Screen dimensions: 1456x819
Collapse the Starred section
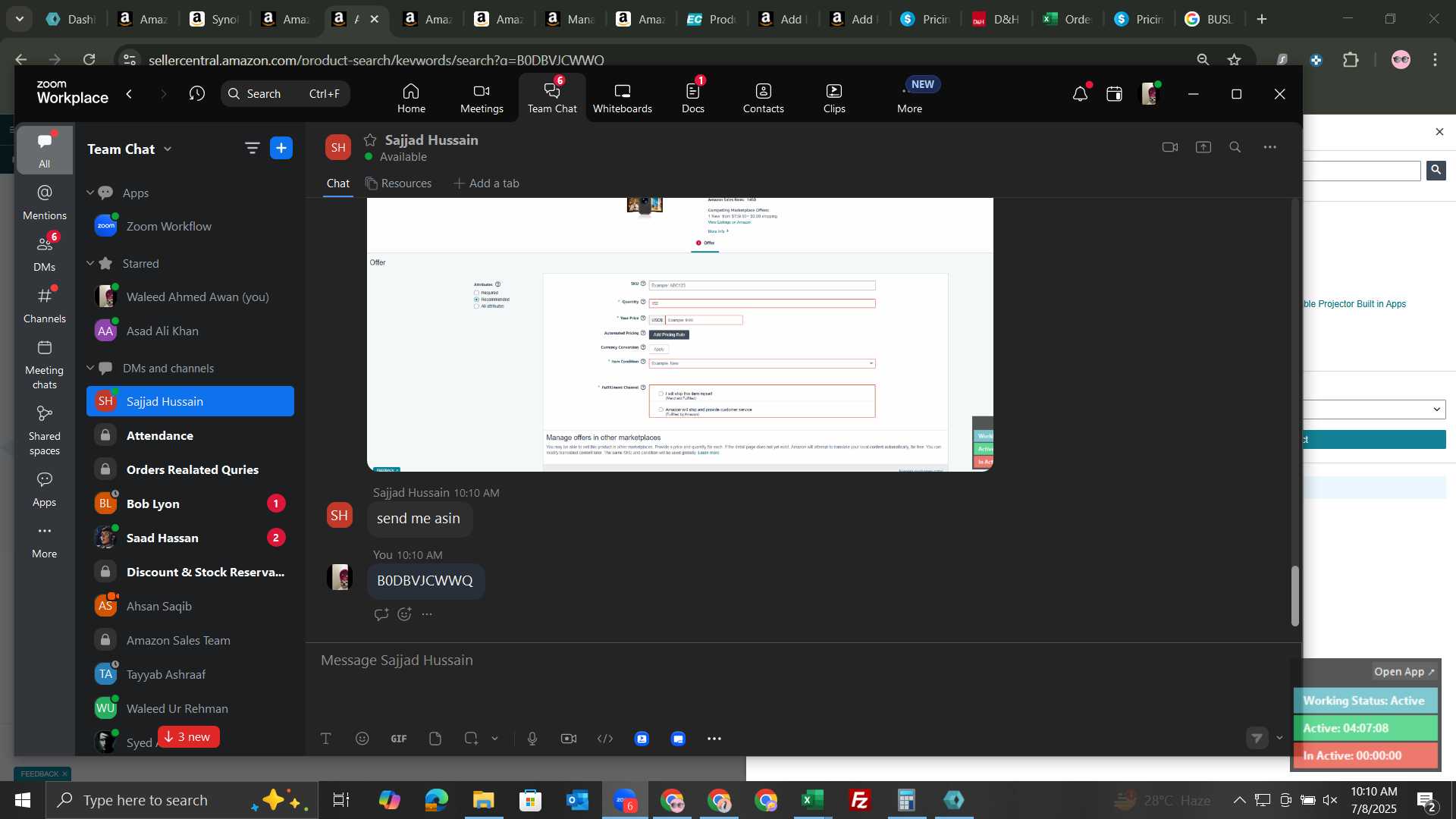90,263
